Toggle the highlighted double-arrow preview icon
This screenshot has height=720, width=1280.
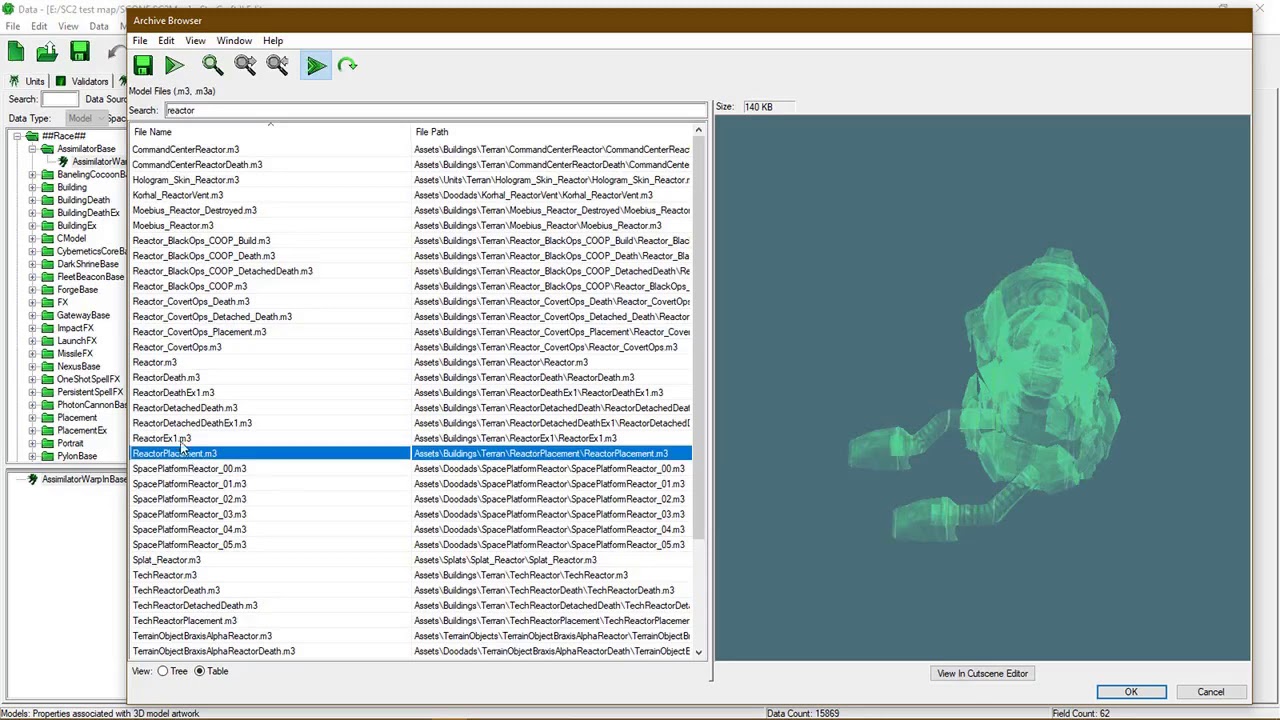click(x=316, y=65)
